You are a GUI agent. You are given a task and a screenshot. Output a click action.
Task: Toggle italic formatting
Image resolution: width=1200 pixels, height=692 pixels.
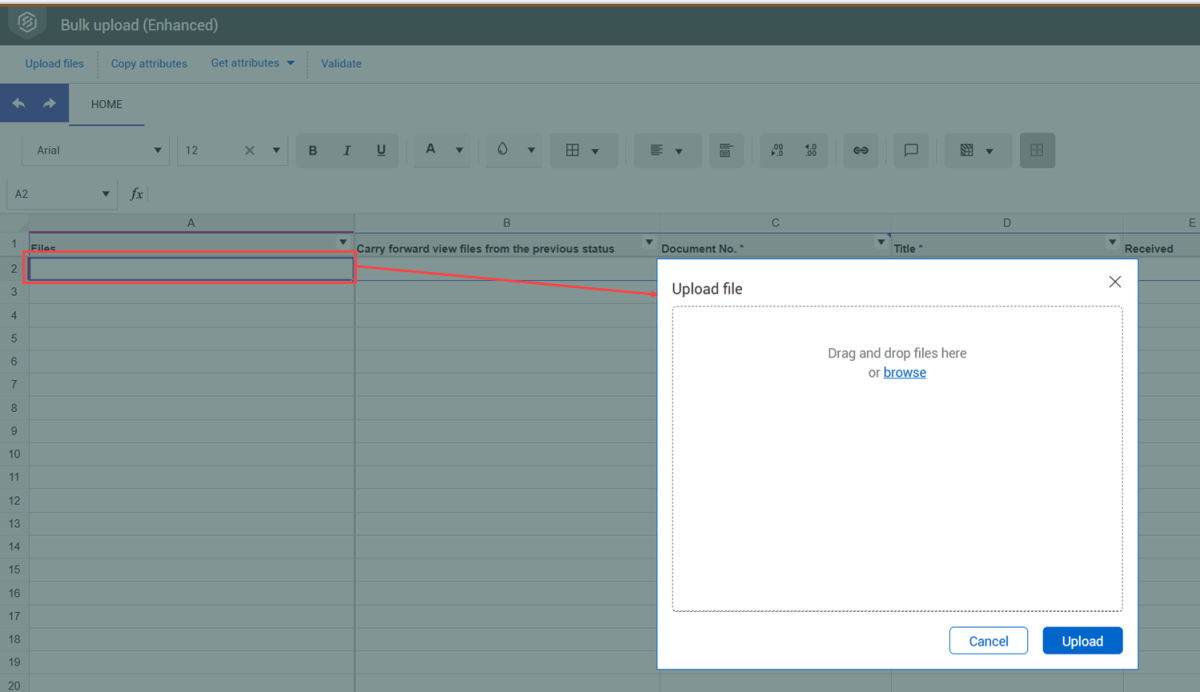point(347,151)
